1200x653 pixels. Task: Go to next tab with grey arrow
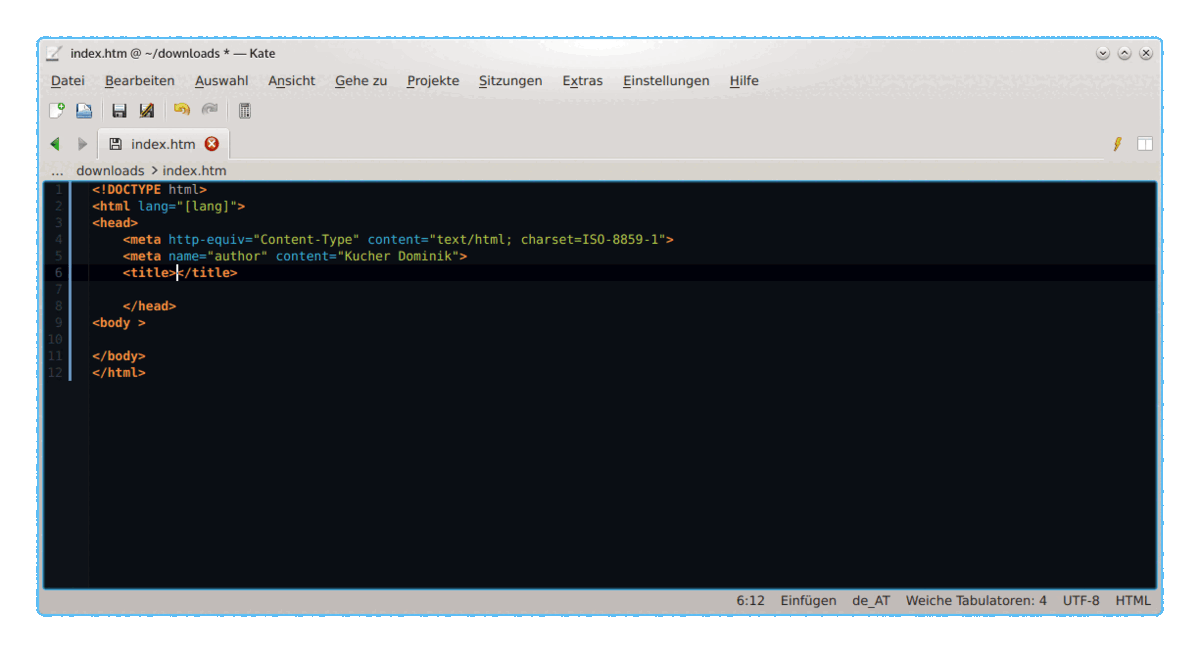[83, 144]
